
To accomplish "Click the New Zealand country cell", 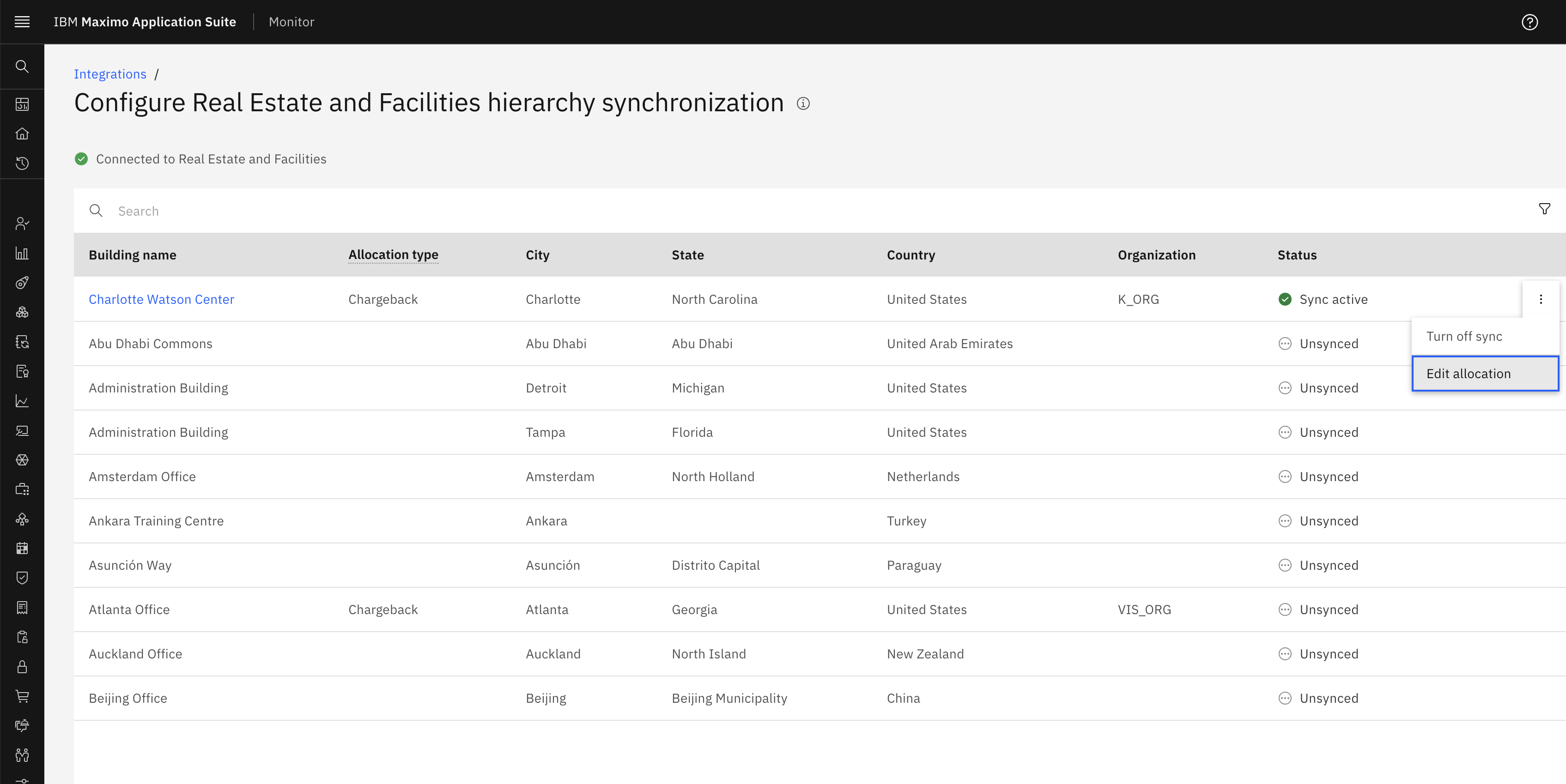I will point(925,655).
